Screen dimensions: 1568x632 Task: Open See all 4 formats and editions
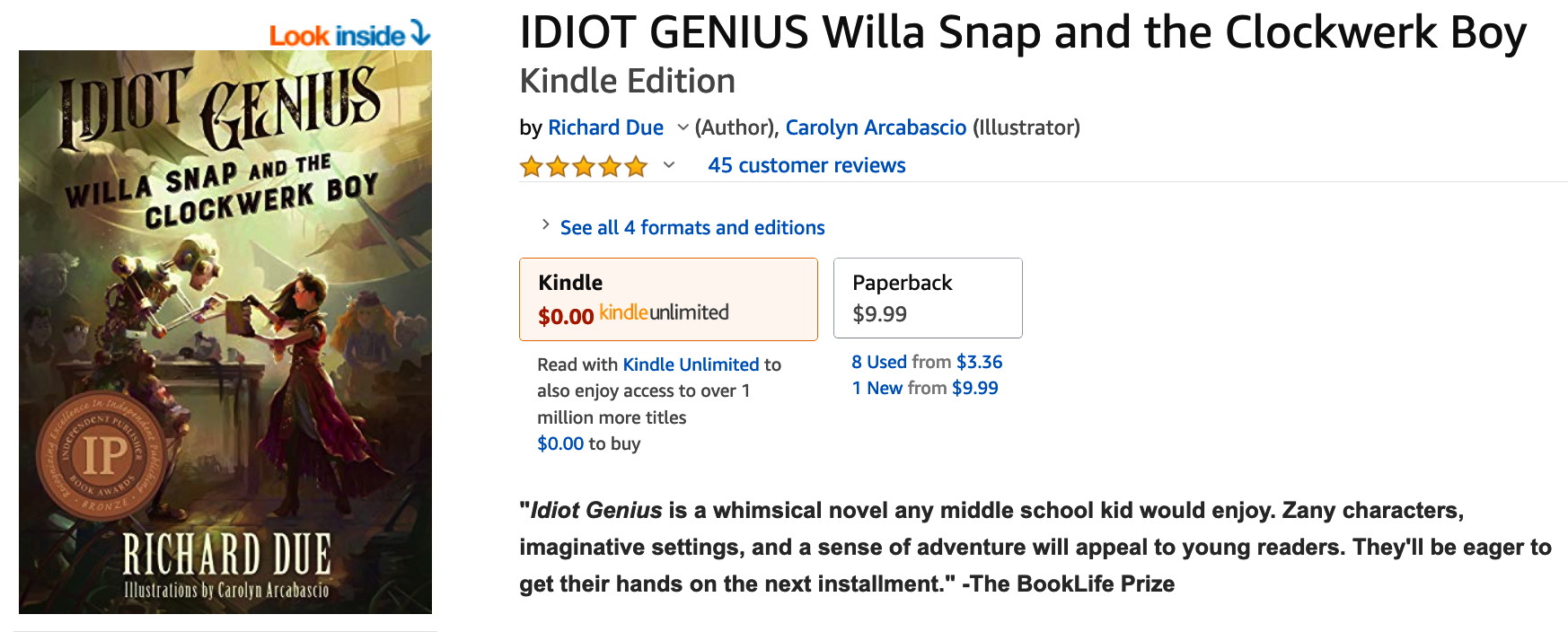click(x=692, y=228)
